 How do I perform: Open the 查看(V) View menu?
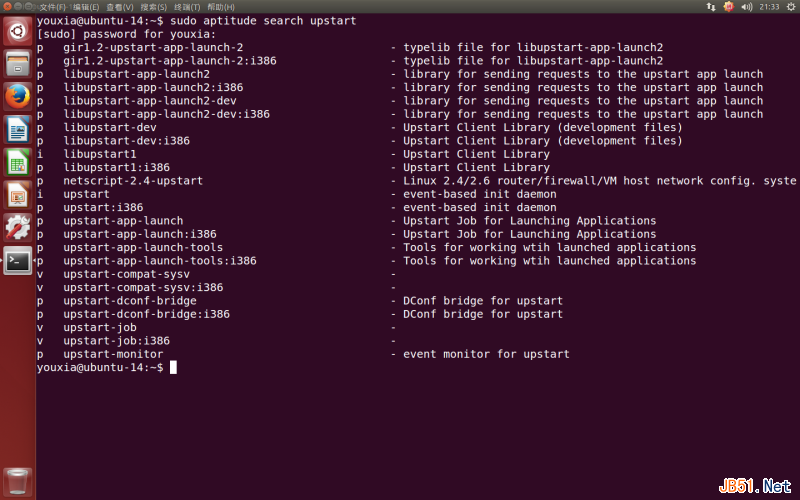pyautogui.click(x=120, y=7)
